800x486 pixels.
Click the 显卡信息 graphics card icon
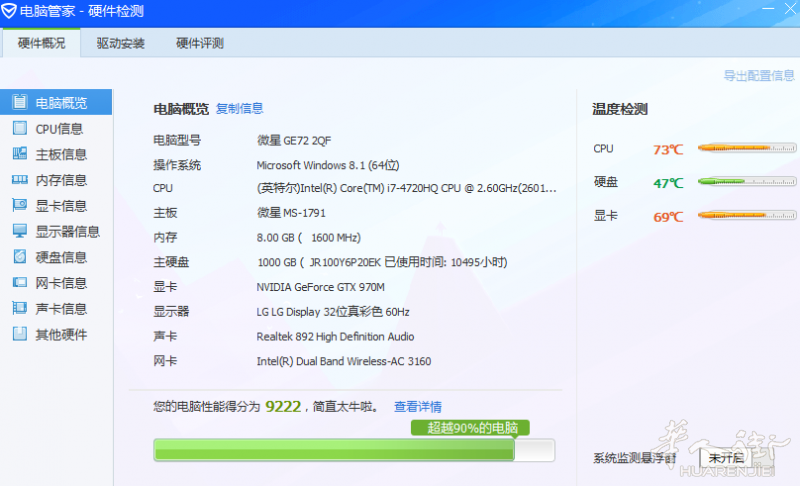19,205
